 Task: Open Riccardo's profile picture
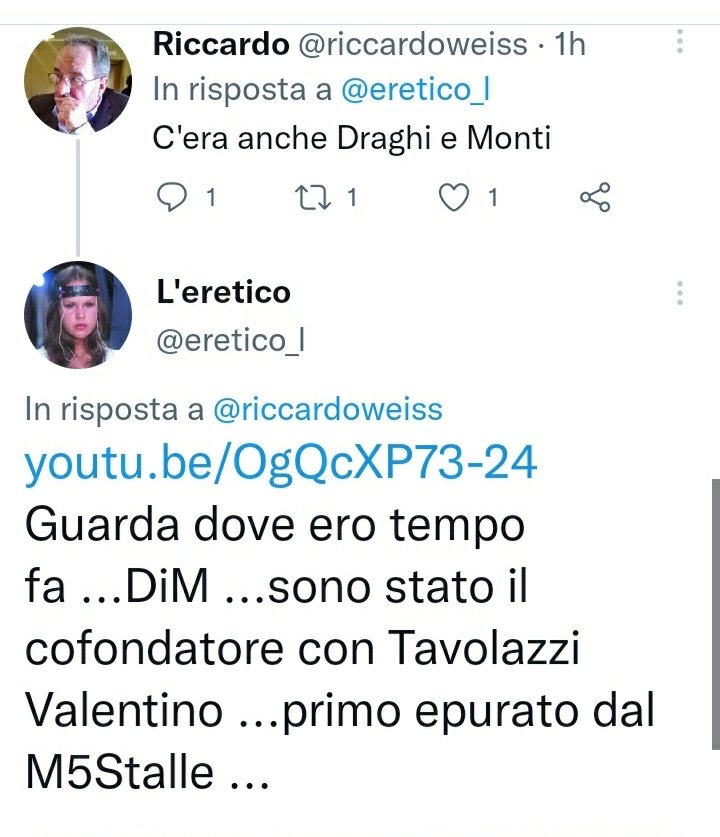78,80
